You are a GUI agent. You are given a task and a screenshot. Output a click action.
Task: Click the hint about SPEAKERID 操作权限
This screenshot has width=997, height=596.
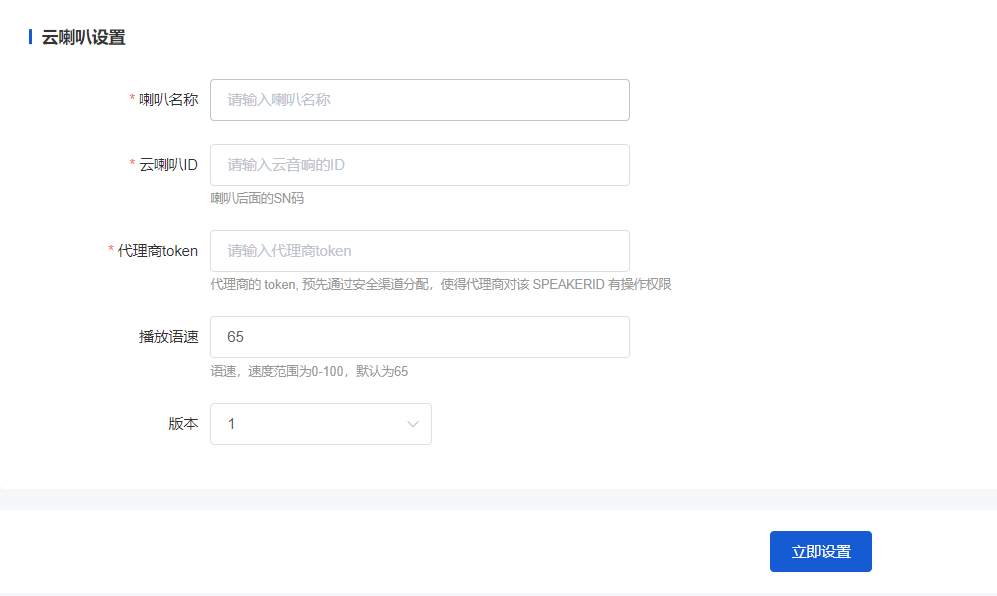tap(441, 284)
